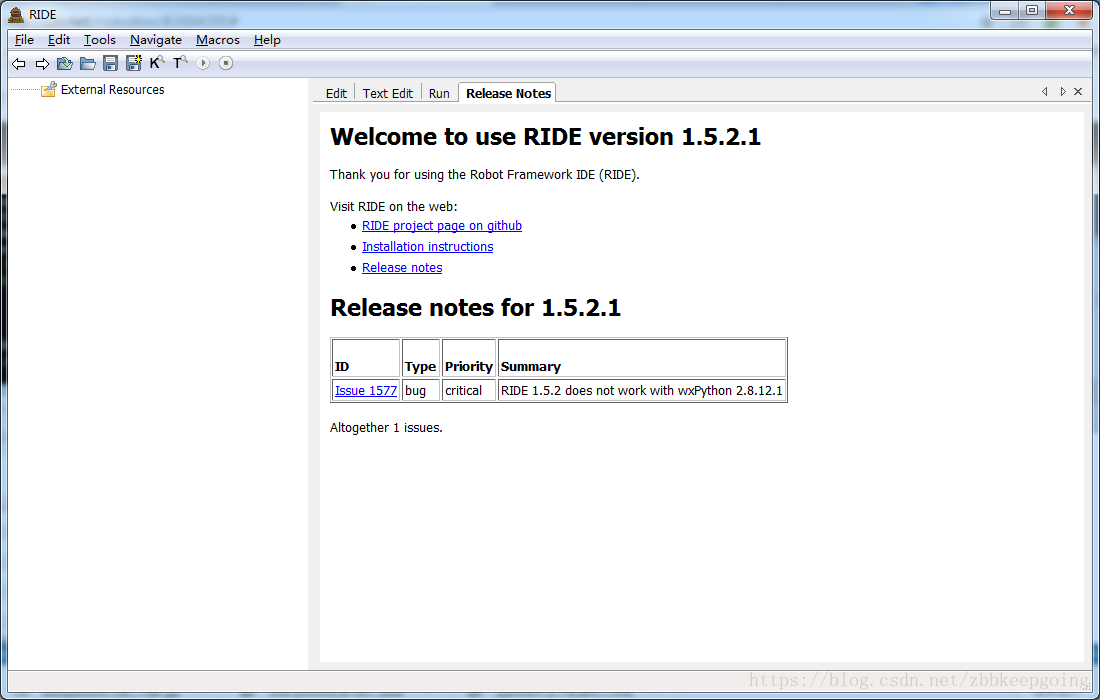Switch to the Edit tab
Viewport: 1100px width, 700px height.
tap(336, 93)
